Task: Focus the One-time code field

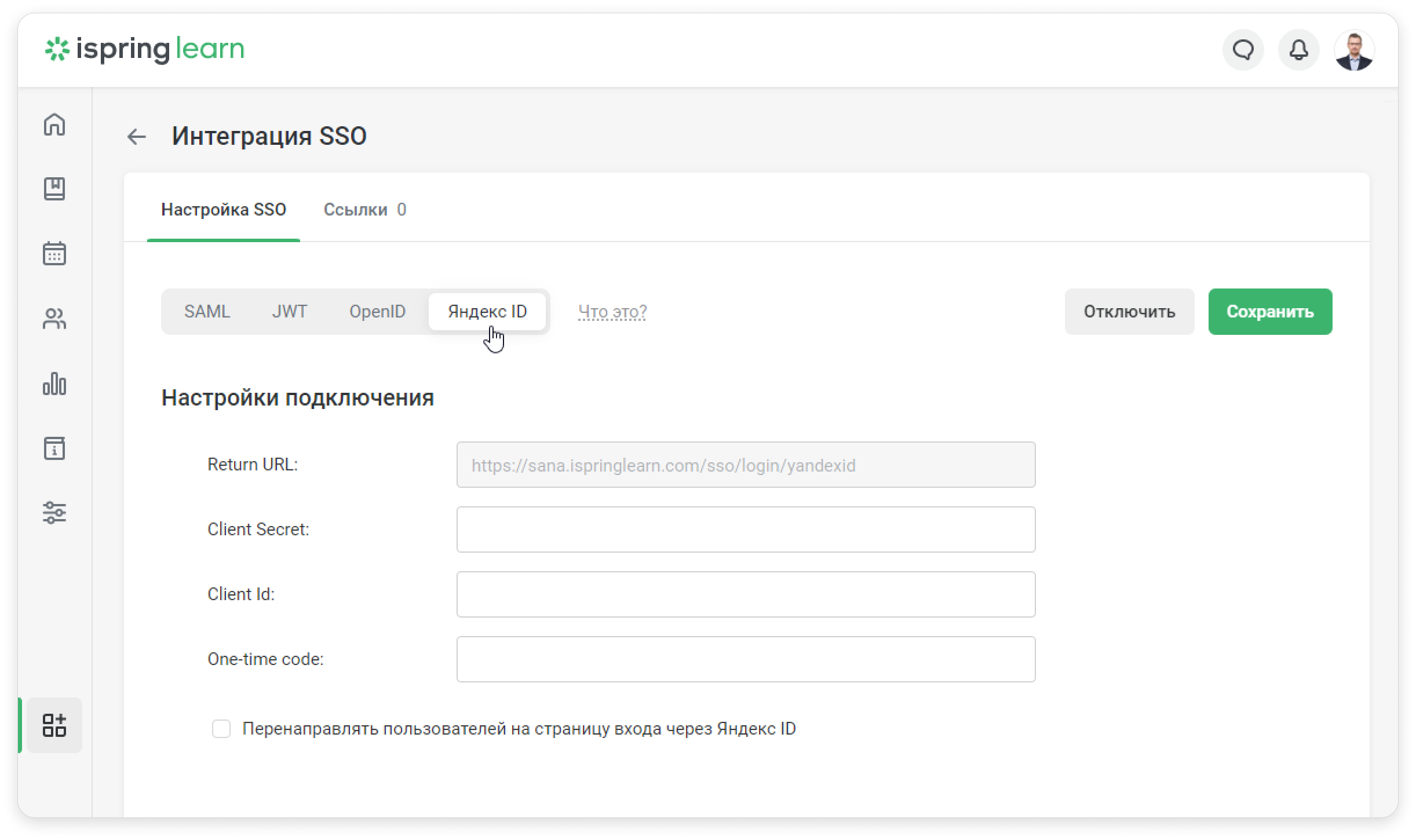Action: click(x=746, y=659)
